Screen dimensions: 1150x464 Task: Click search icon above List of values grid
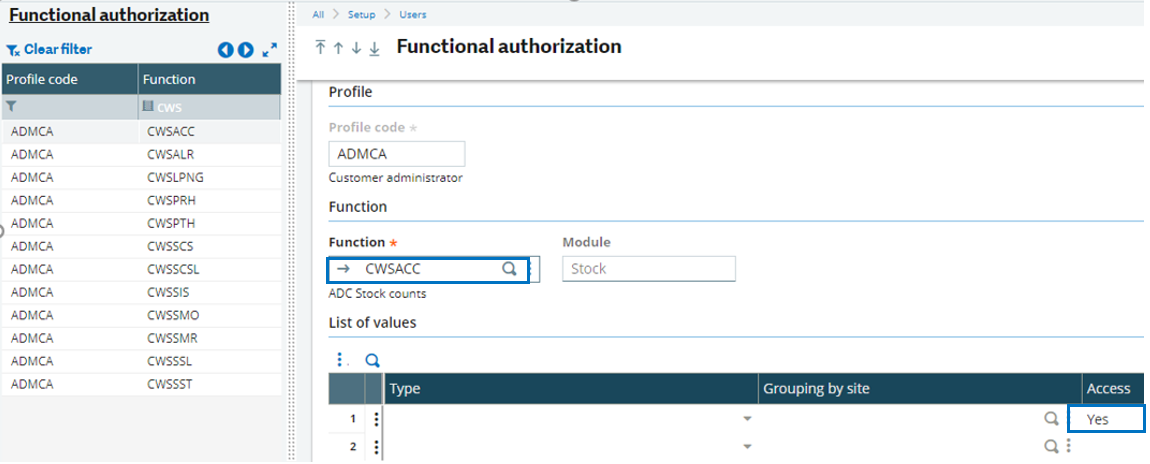coord(372,360)
